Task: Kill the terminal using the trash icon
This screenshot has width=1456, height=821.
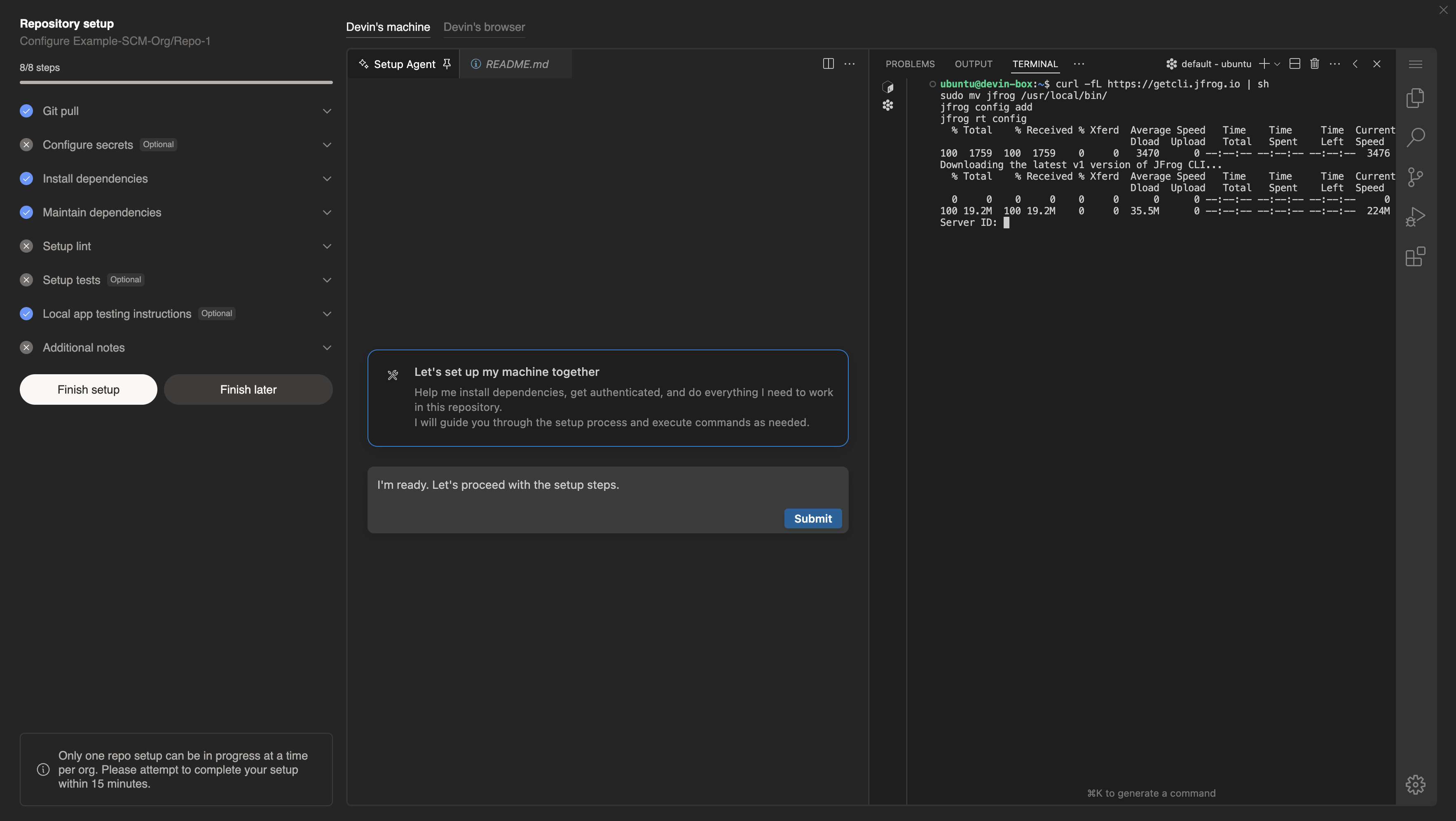Action: [x=1315, y=63]
